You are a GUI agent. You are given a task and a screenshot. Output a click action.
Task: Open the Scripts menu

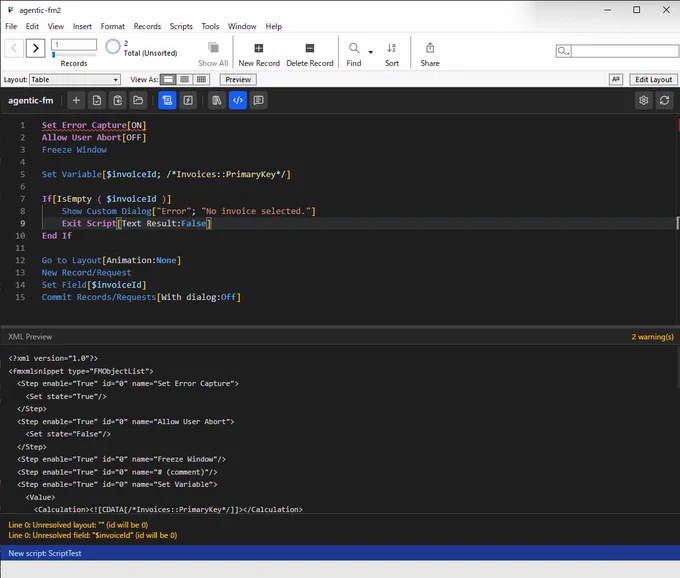[x=181, y=26]
